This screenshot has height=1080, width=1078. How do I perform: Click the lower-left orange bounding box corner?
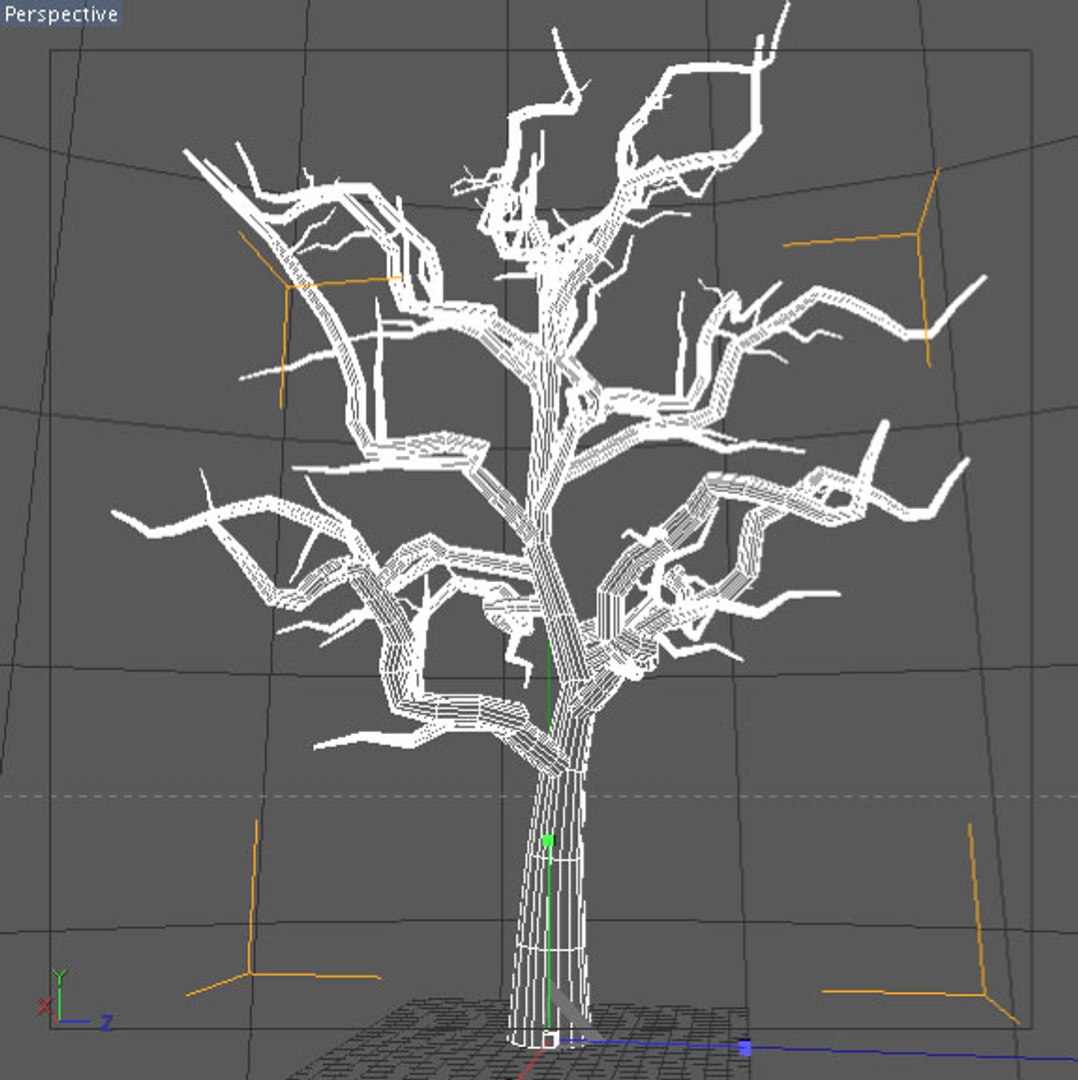coord(249,973)
